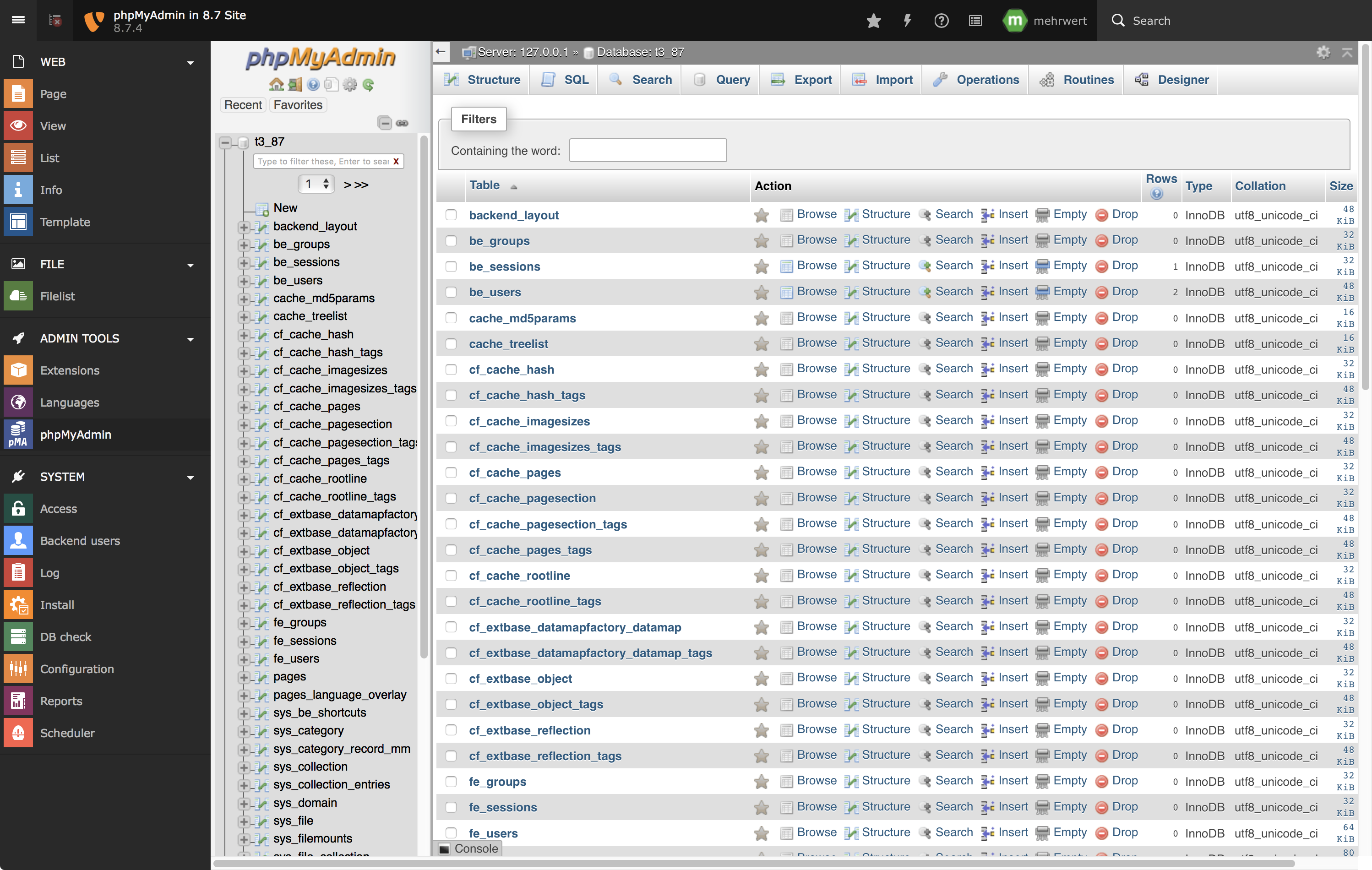The image size is (1372, 870).
Task: Open the page number dropdown in navigation
Action: point(316,184)
